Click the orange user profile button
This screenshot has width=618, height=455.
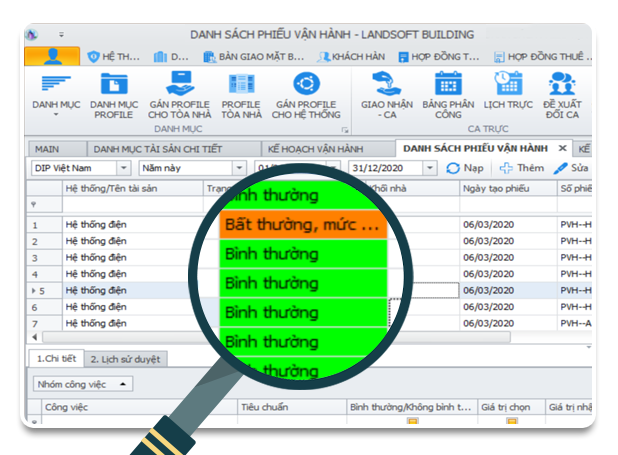(52, 56)
